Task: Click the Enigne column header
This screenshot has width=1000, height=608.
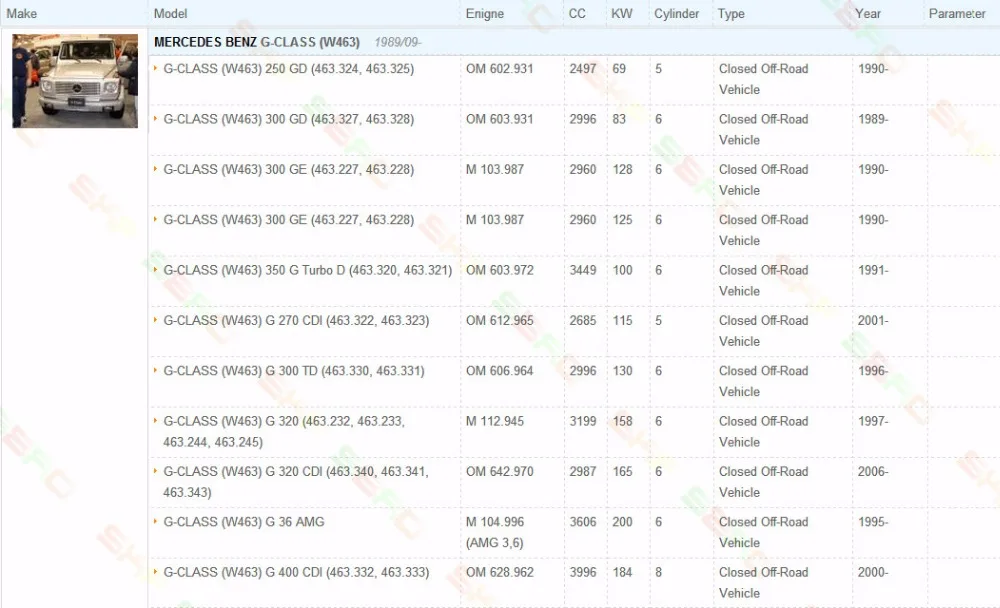Action: (x=485, y=13)
